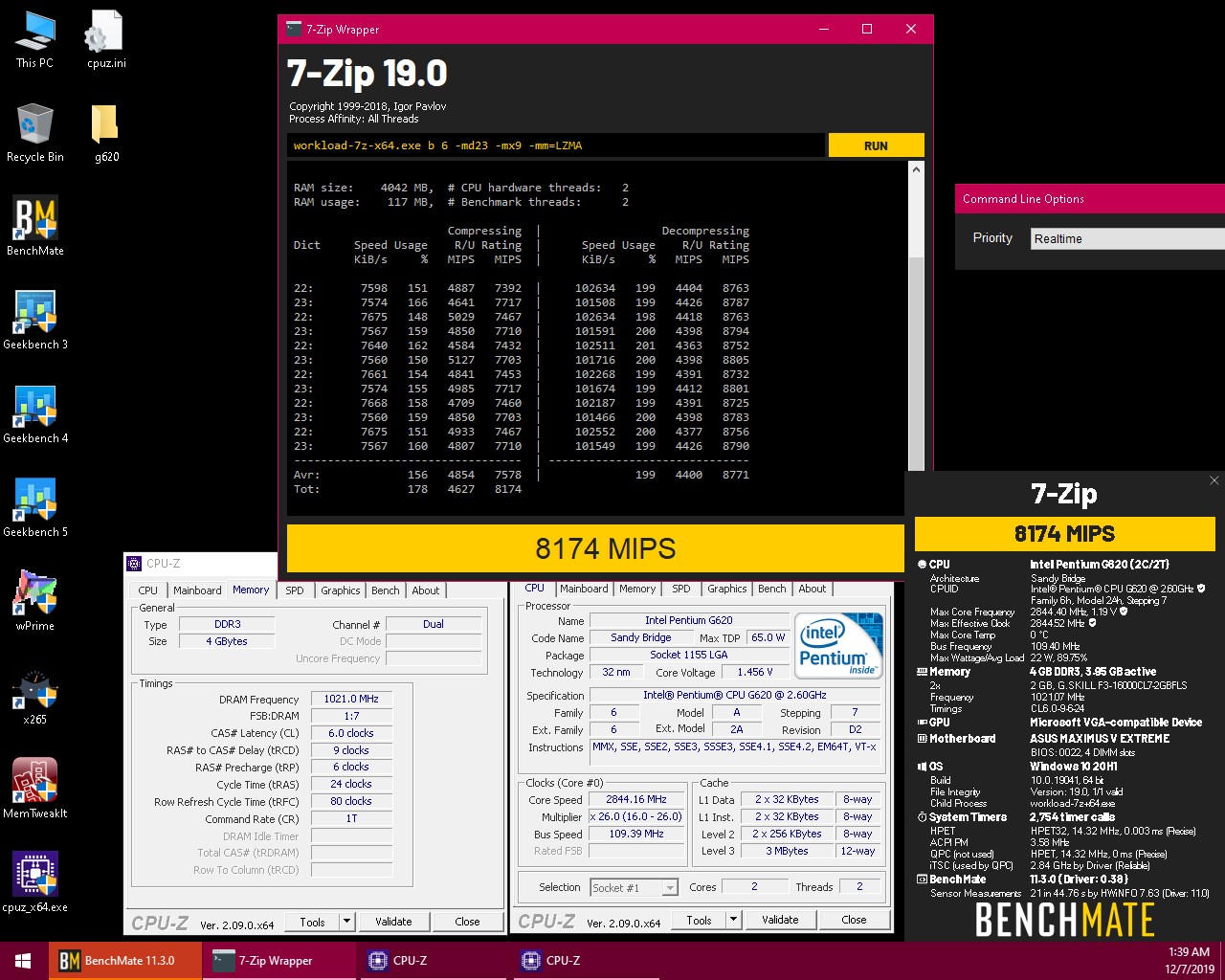Open Graphics tab in right CPU-Z window
Image resolution: width=1225 pixels, height=980 pixels.
(727, 589)
